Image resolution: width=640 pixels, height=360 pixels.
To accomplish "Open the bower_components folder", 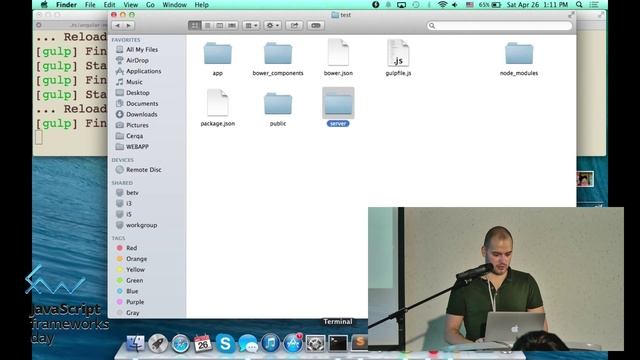I will (x=278, y=54).
